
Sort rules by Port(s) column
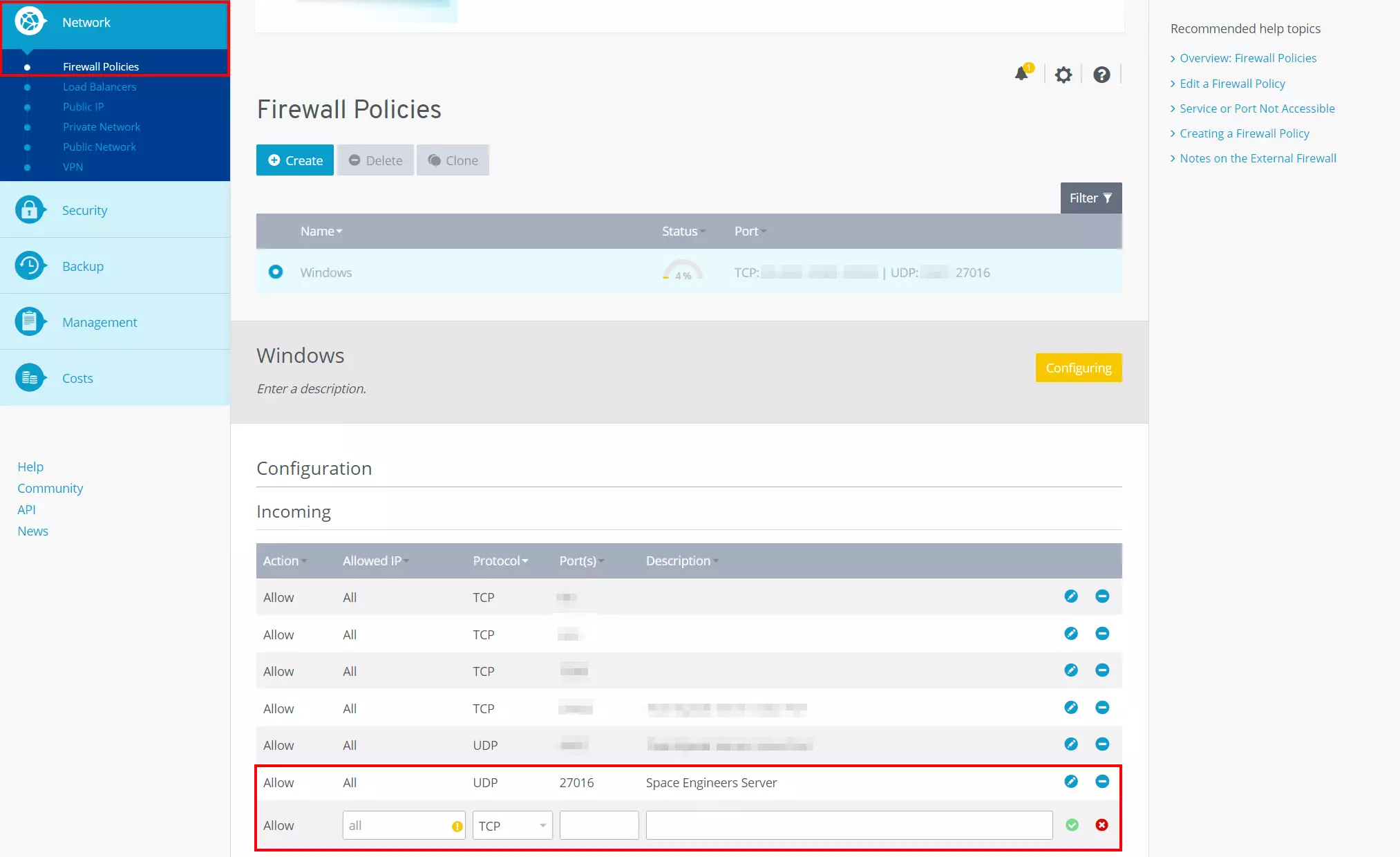click(x=581, y=561)
